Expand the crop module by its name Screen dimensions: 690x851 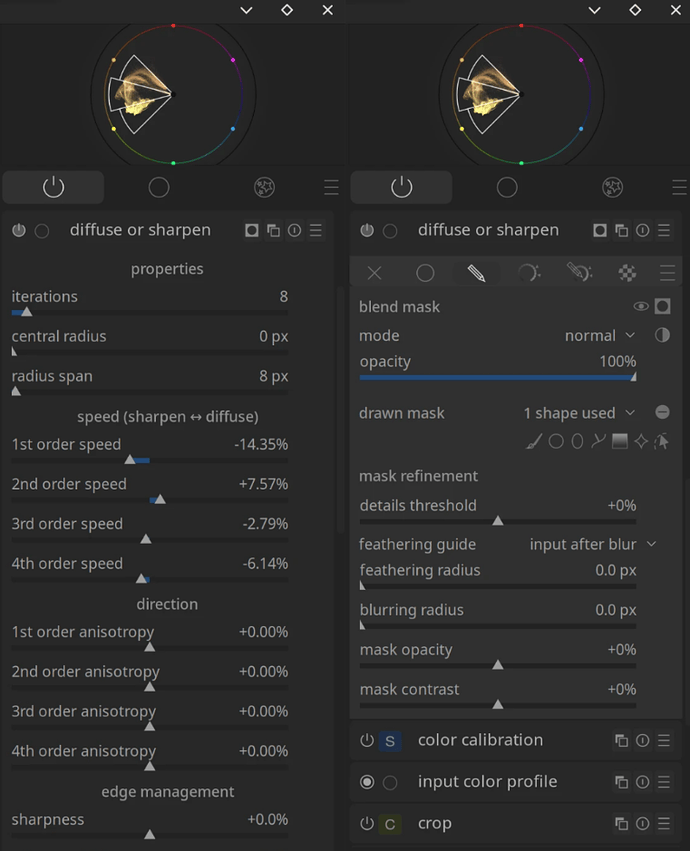435,824
